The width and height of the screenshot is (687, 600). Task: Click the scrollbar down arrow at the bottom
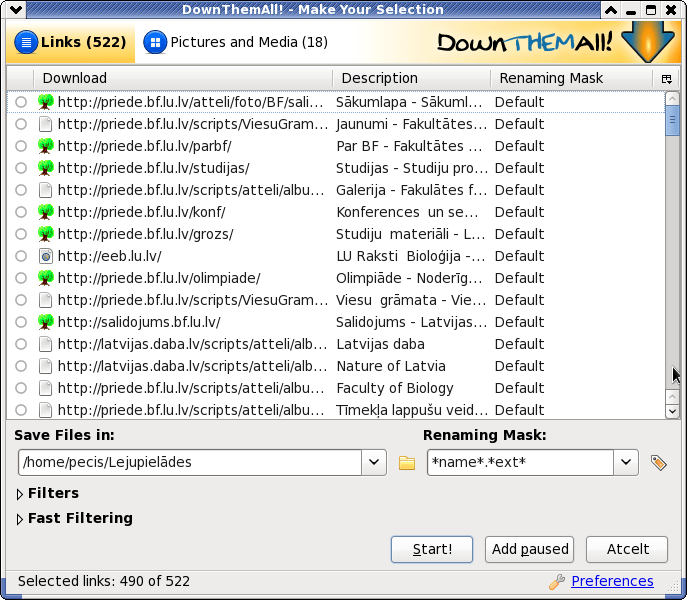(672, 411)
